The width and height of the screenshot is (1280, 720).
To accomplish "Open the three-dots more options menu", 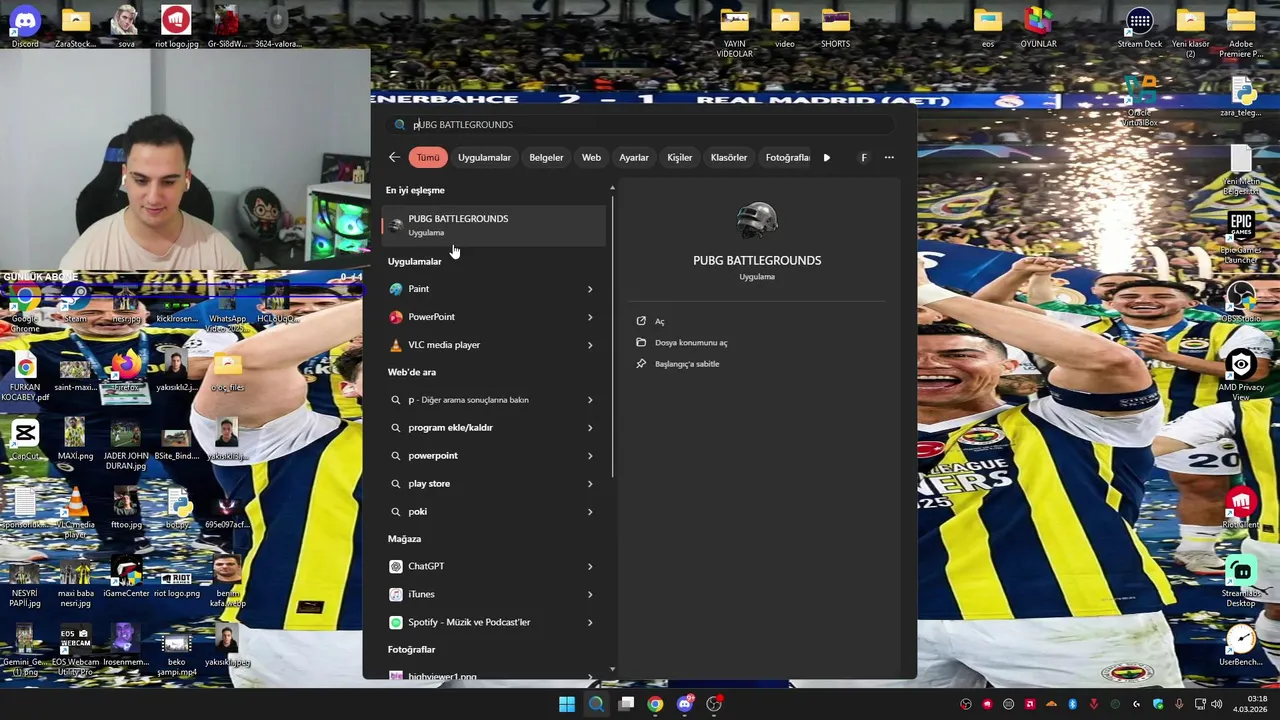I will point(889,157).
